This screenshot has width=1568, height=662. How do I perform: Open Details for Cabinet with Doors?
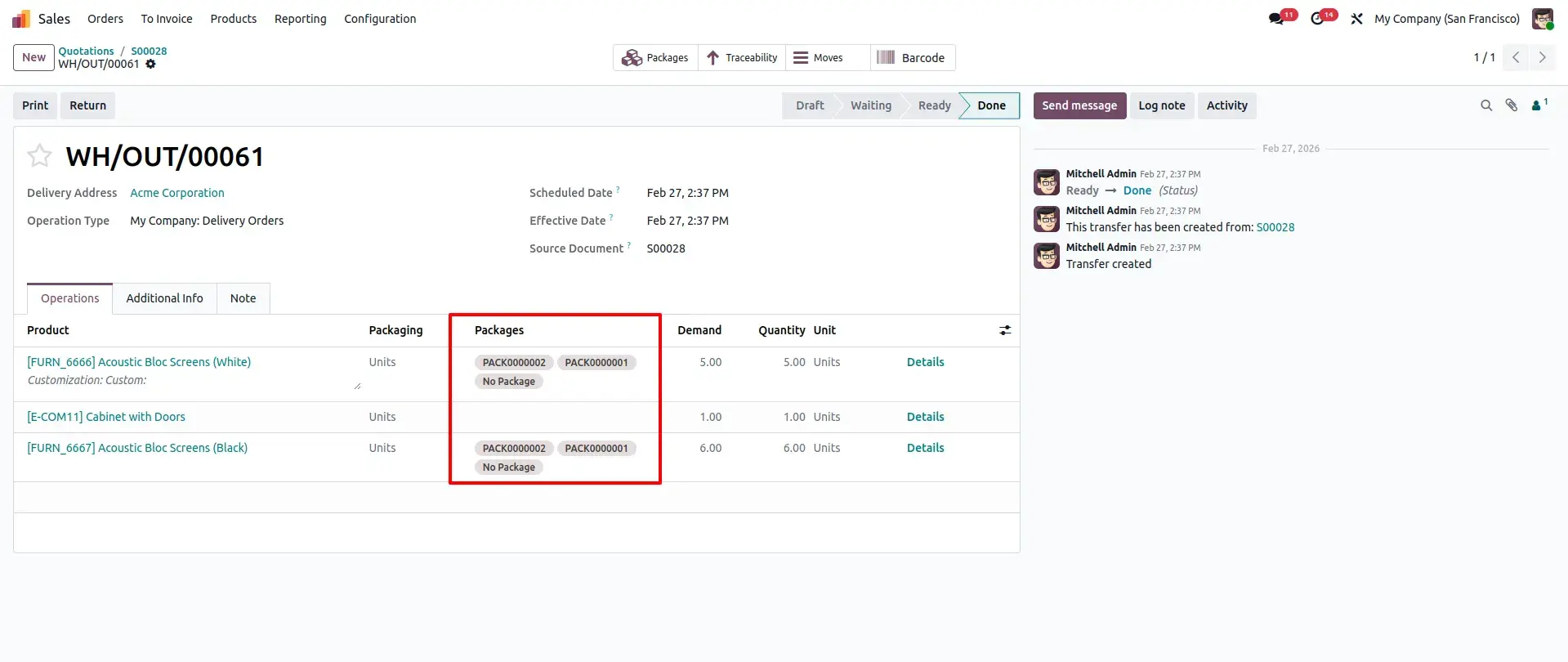click(925, 417)
